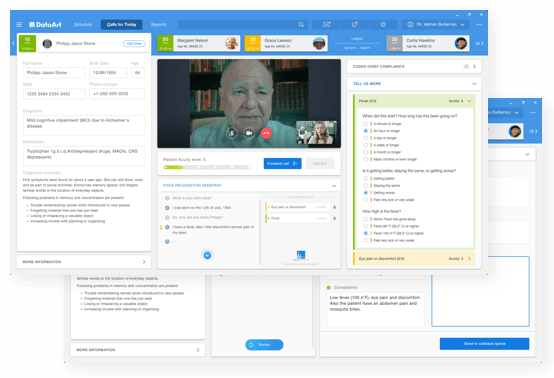Click the voice recognition microphone button
The width and height of the screenshot is (554, 378).
tap(207, 255)
